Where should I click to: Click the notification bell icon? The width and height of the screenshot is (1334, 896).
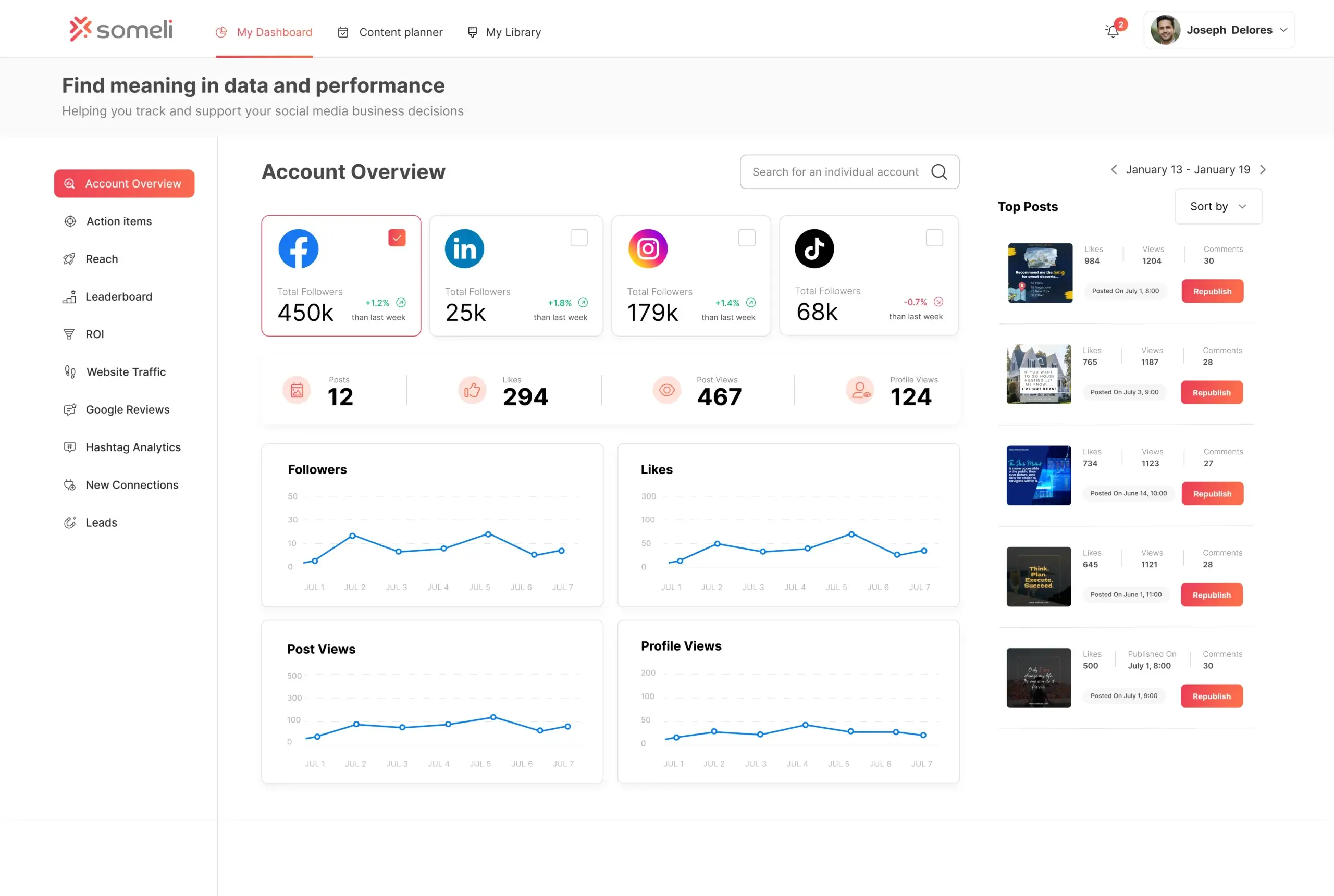(x=1112, y=31)
